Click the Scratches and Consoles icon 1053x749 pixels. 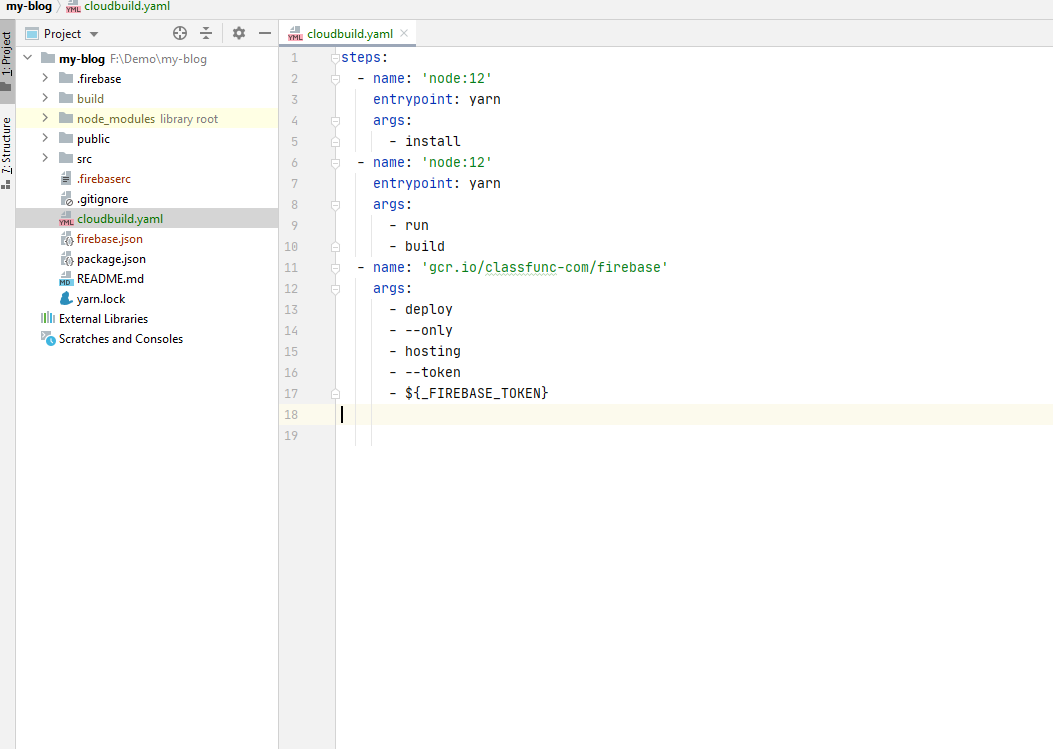pyautogui.click(x=47, y=339)
